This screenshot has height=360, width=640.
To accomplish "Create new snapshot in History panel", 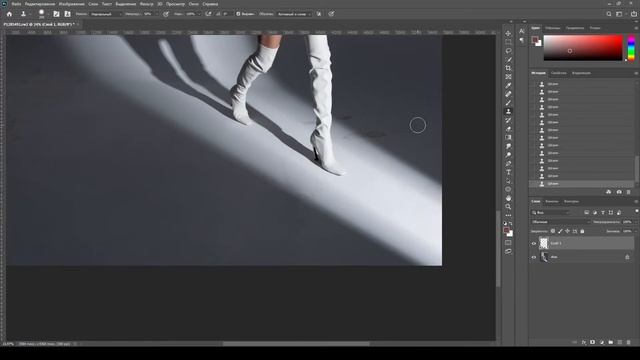I will click(x=619, y=192).
